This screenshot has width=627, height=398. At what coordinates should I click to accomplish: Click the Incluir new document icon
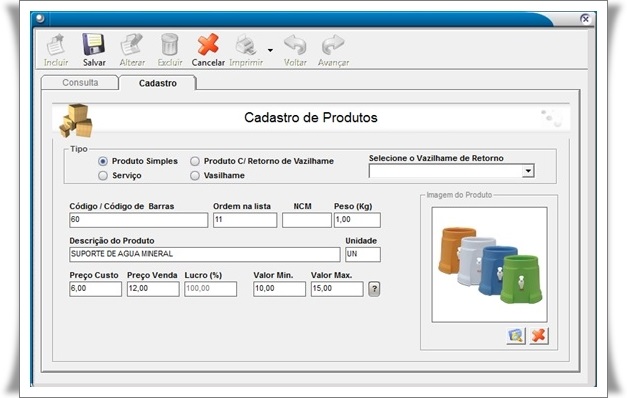coord(56,44)
